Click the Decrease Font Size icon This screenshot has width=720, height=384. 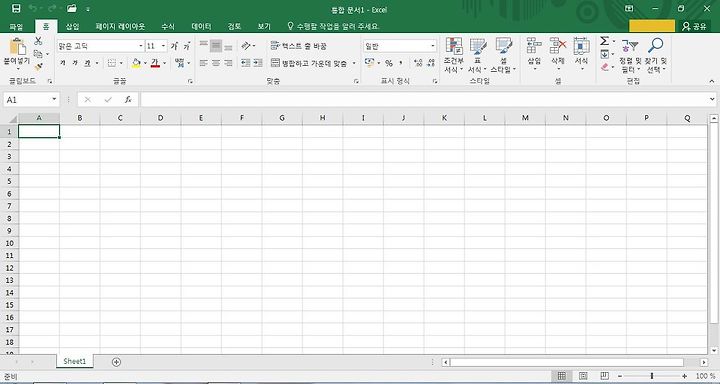(x=186, y=46)
